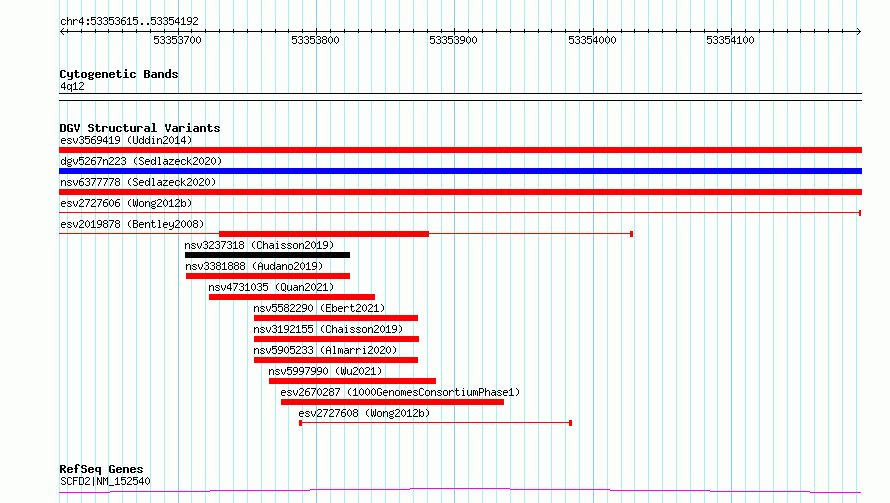This screenshot has width=890, height=503.
Task: Click the nsv3237318 (Chaisson2019) label
Action: click(x=259, y=245)
